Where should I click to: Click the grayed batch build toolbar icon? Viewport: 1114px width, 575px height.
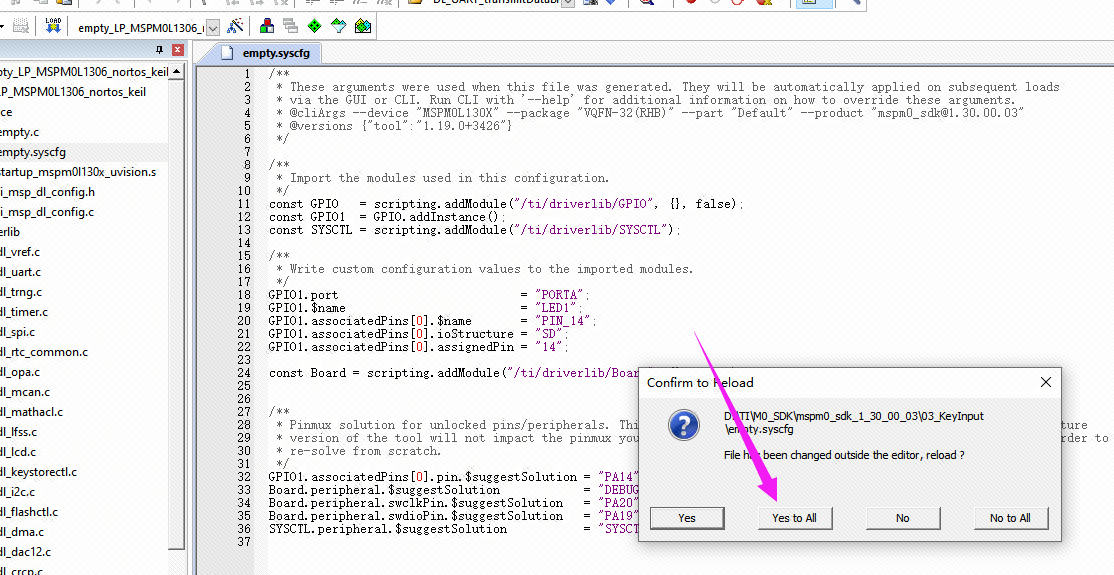click(21, 26)
